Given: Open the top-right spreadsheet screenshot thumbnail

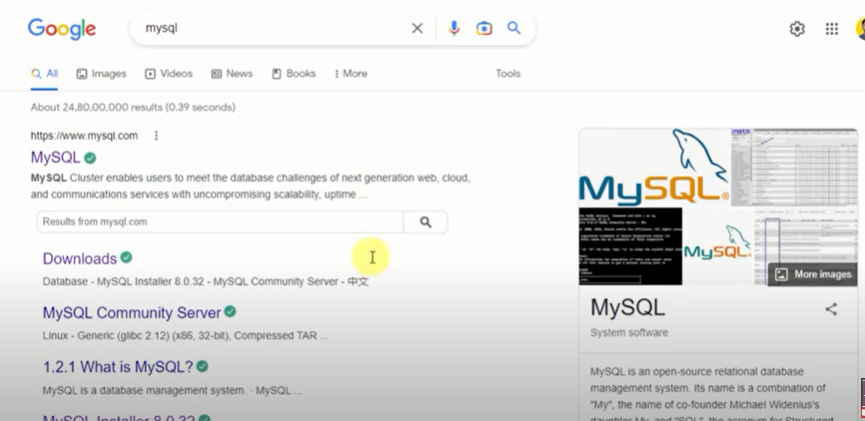Looking at the screenshot, I should 794,167.
